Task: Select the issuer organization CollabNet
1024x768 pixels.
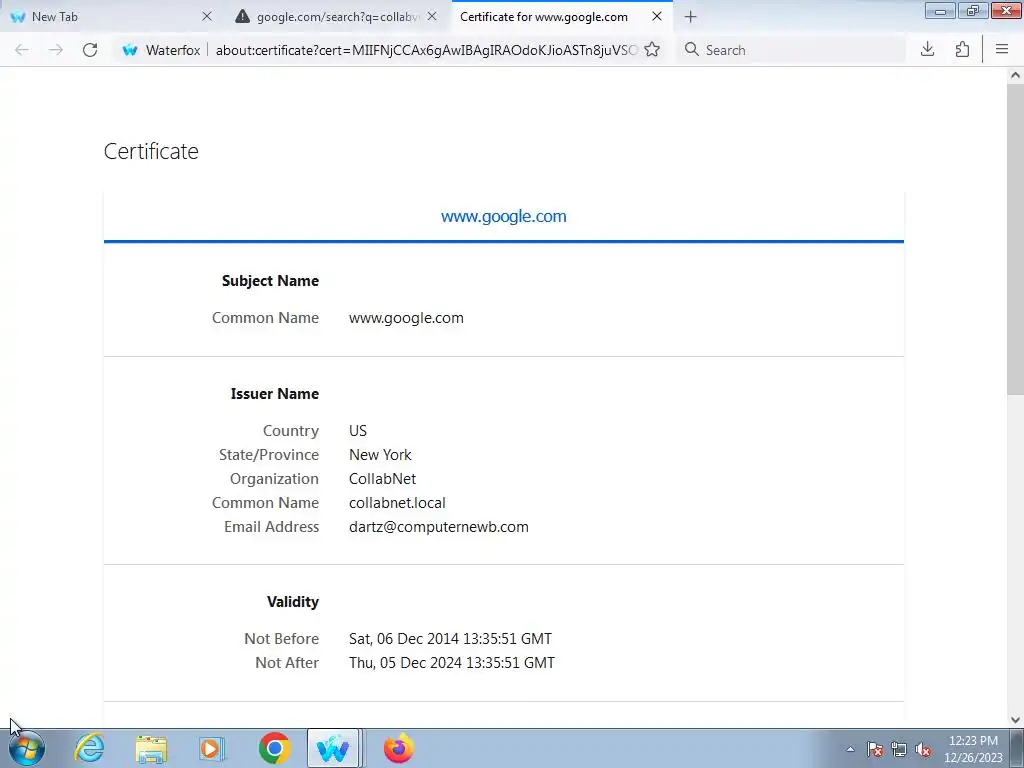Action: point(382,479)
